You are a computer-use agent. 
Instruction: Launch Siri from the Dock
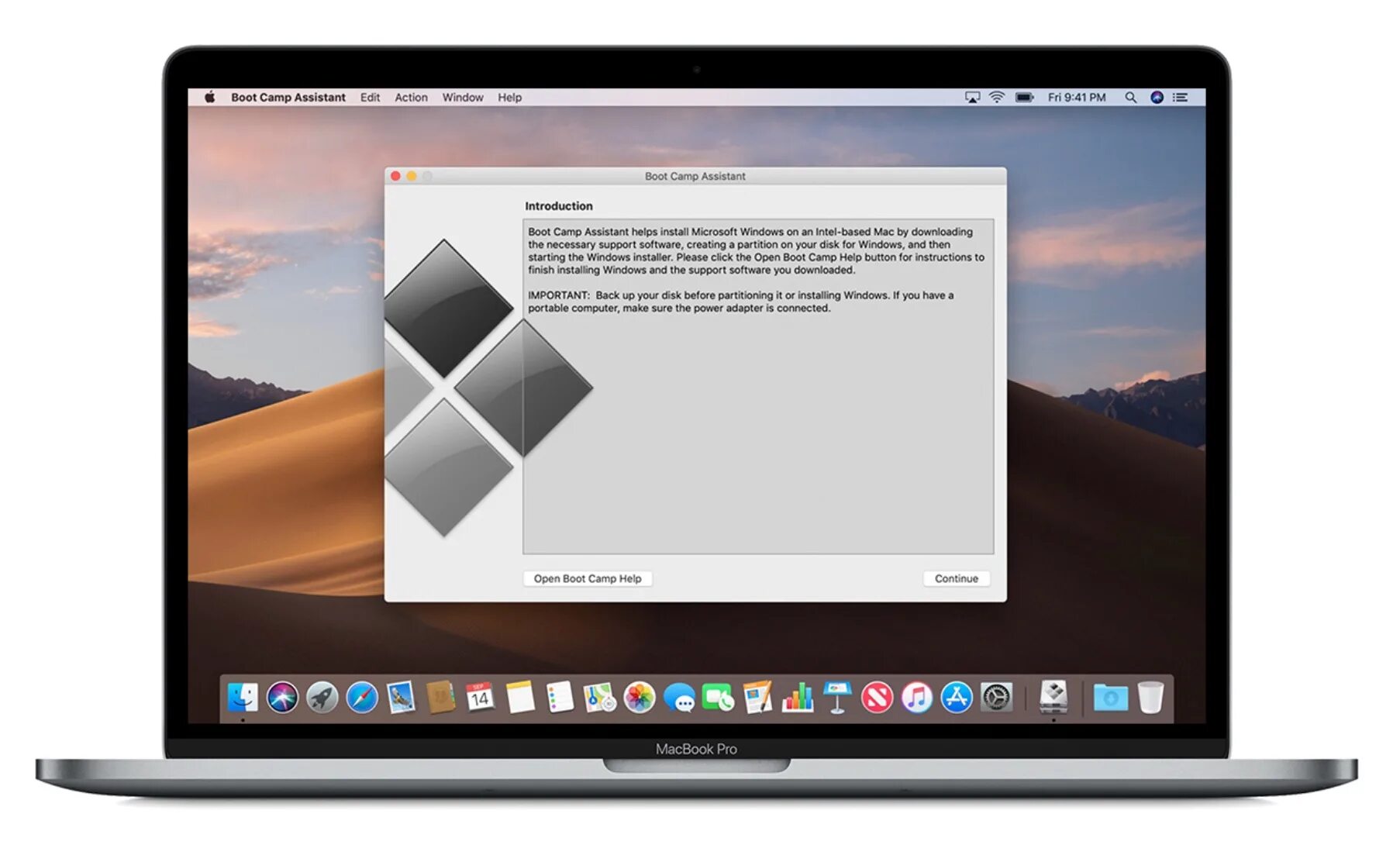(282, 698)
